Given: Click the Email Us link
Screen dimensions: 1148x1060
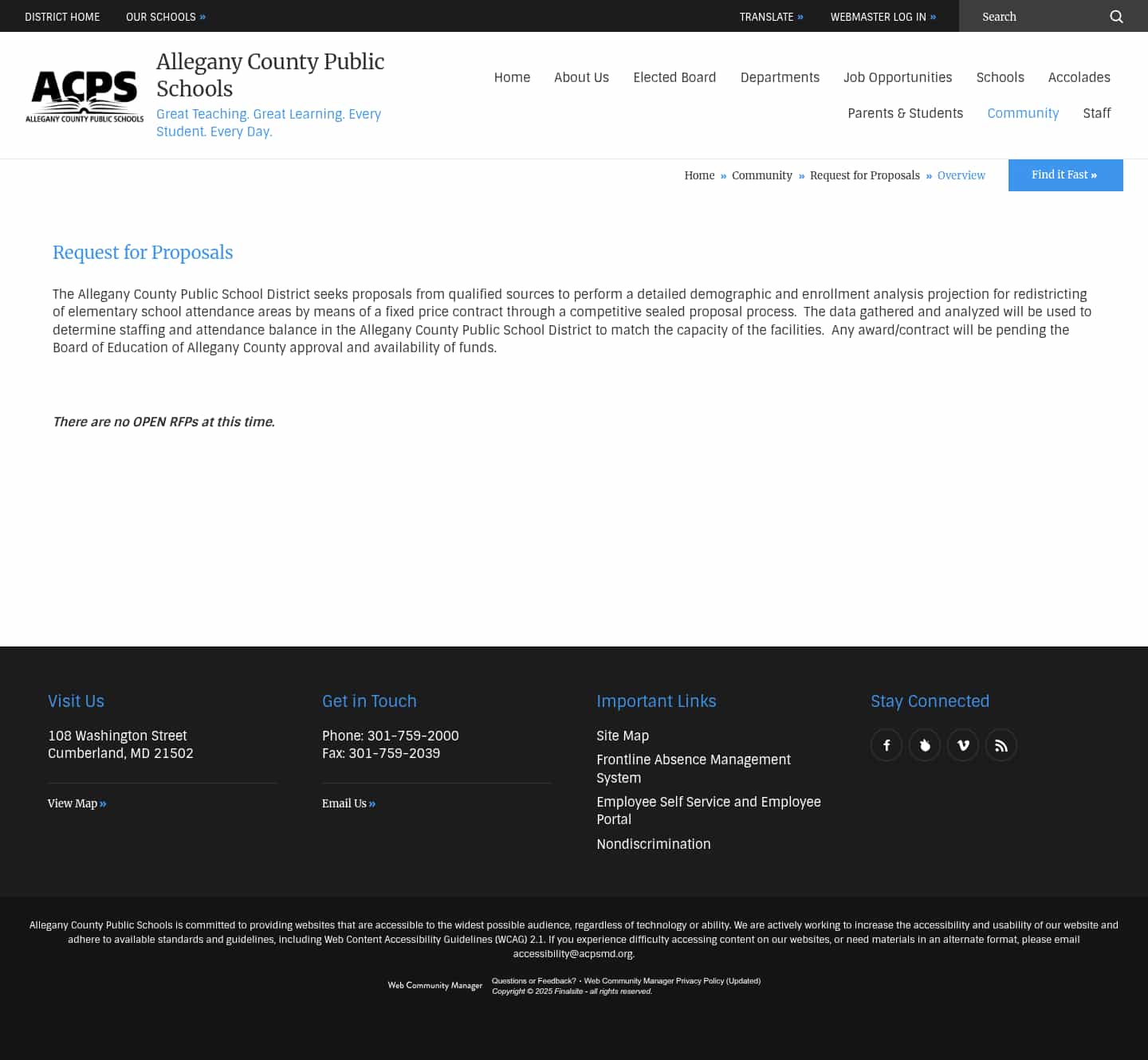Looking at the screenshot, I should pyautogui.click(x=344, y=803).
